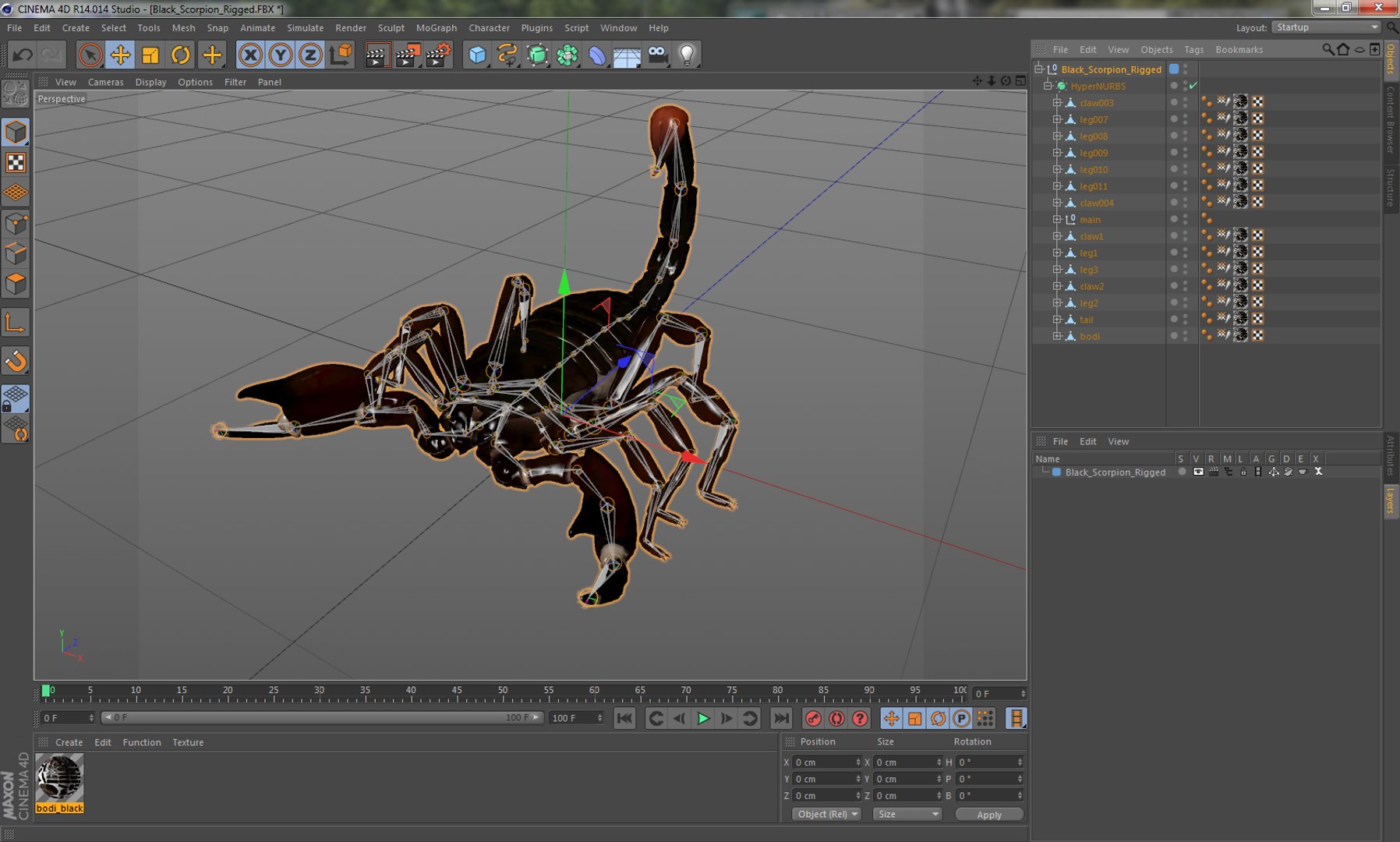
Task: Open HyperNURBS generator icon
Action: click(x=537, y=55)
